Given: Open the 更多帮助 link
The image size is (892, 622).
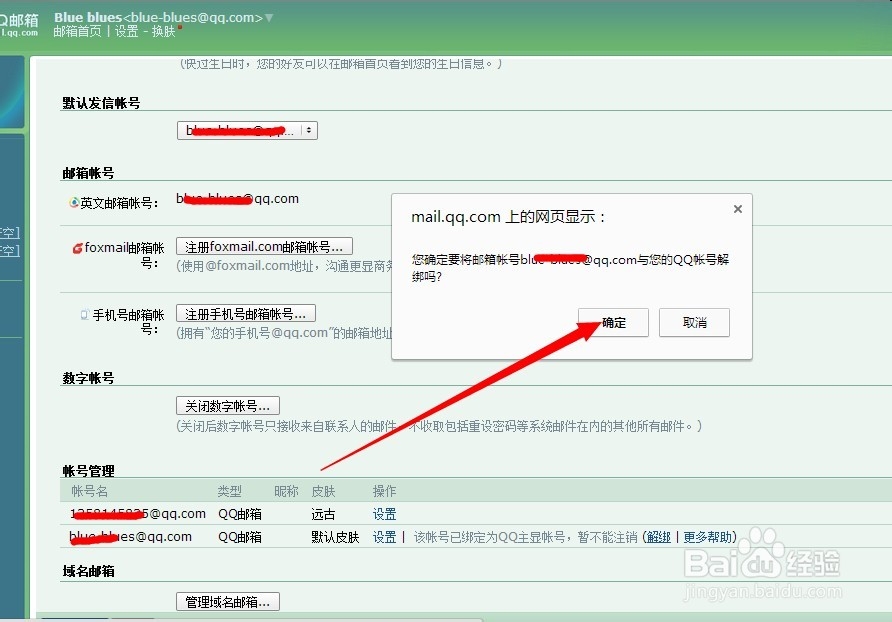Looking at the screenshot, I should pyautogui.click(x=707, y=537).
